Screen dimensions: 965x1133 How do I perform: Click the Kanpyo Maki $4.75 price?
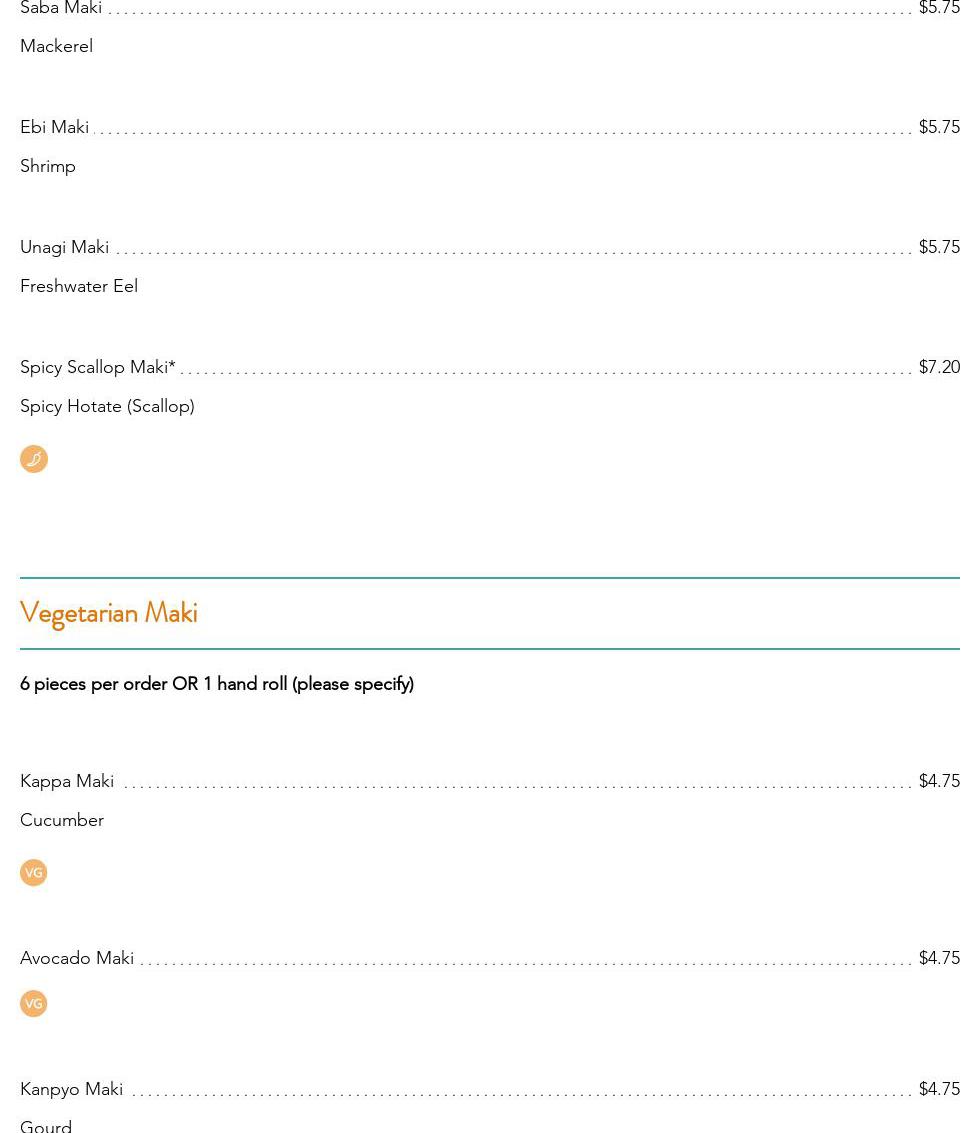point(939,1089)
